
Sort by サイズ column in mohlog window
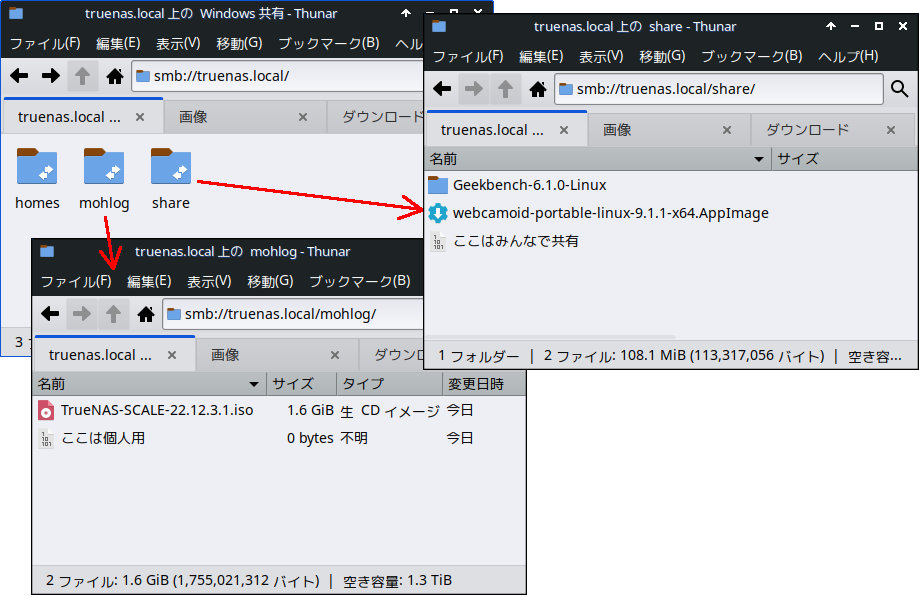tap(301, 384)
